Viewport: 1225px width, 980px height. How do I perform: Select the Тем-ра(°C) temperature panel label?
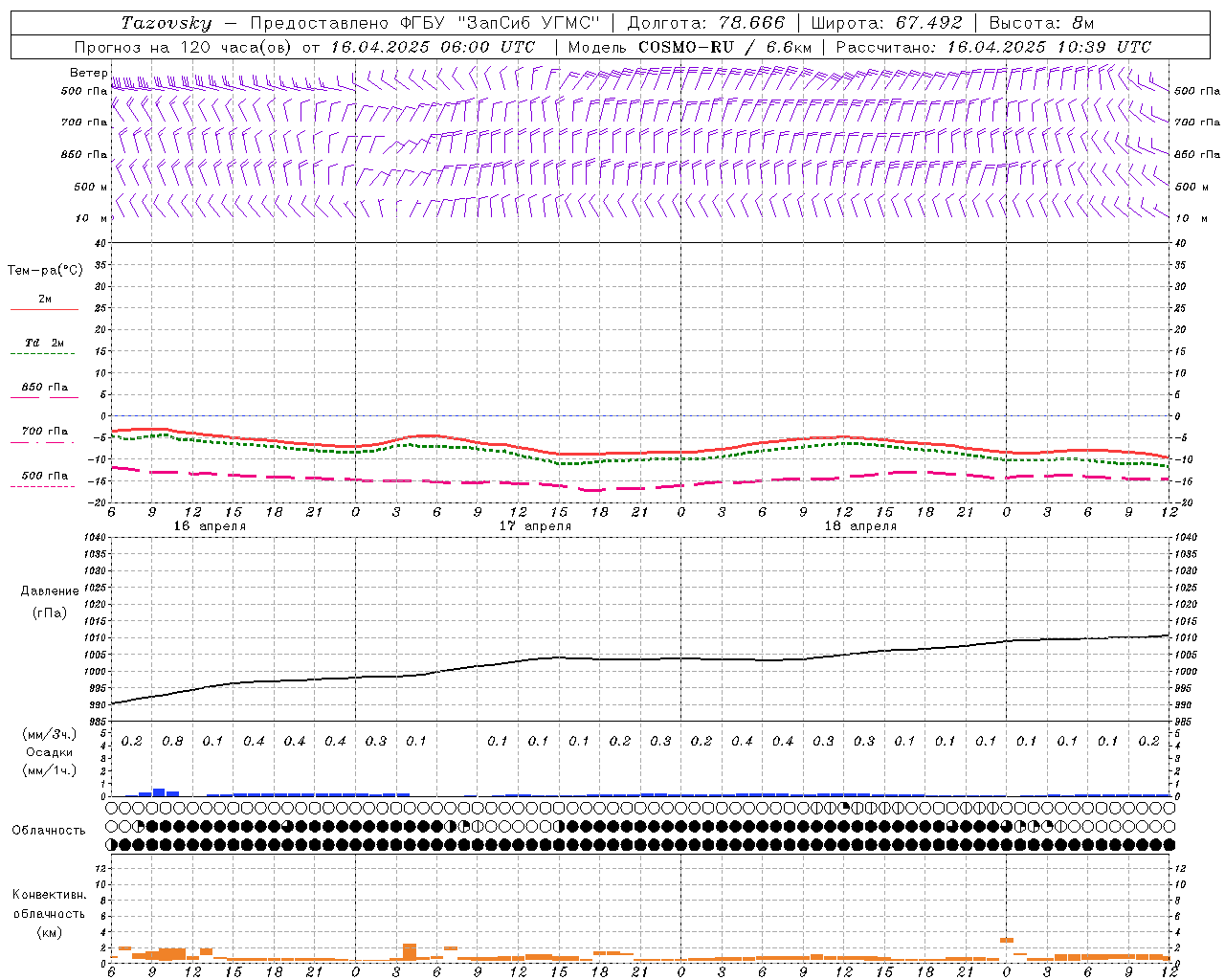[x=45, y=271]
